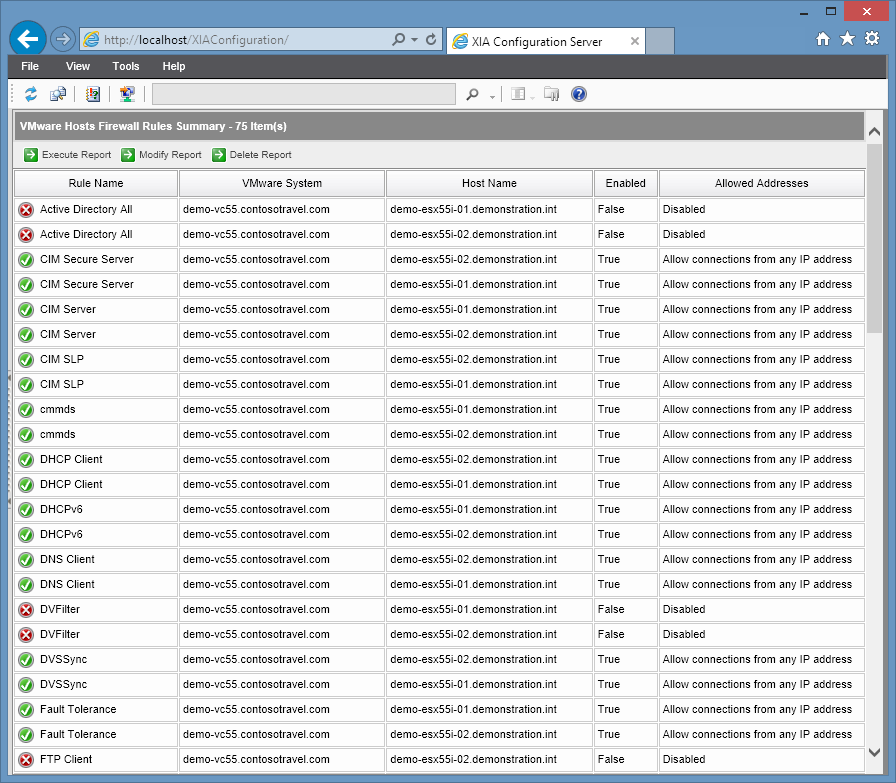Click the layout pane toolbar icon
896x783 pixels.
tap(517, 93)
